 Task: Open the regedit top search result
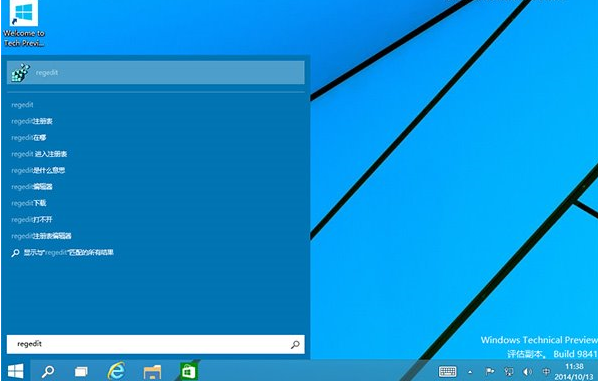tap(156, 72)
